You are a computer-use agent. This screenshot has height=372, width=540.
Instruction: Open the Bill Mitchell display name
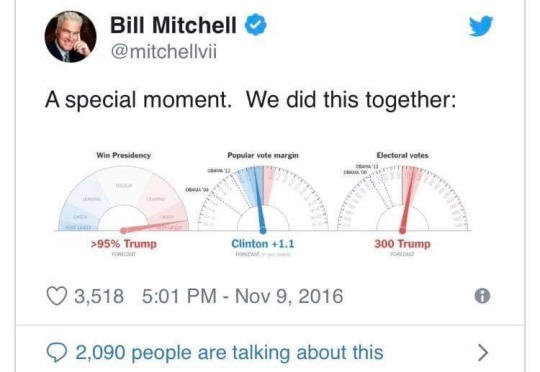[173, 25]
